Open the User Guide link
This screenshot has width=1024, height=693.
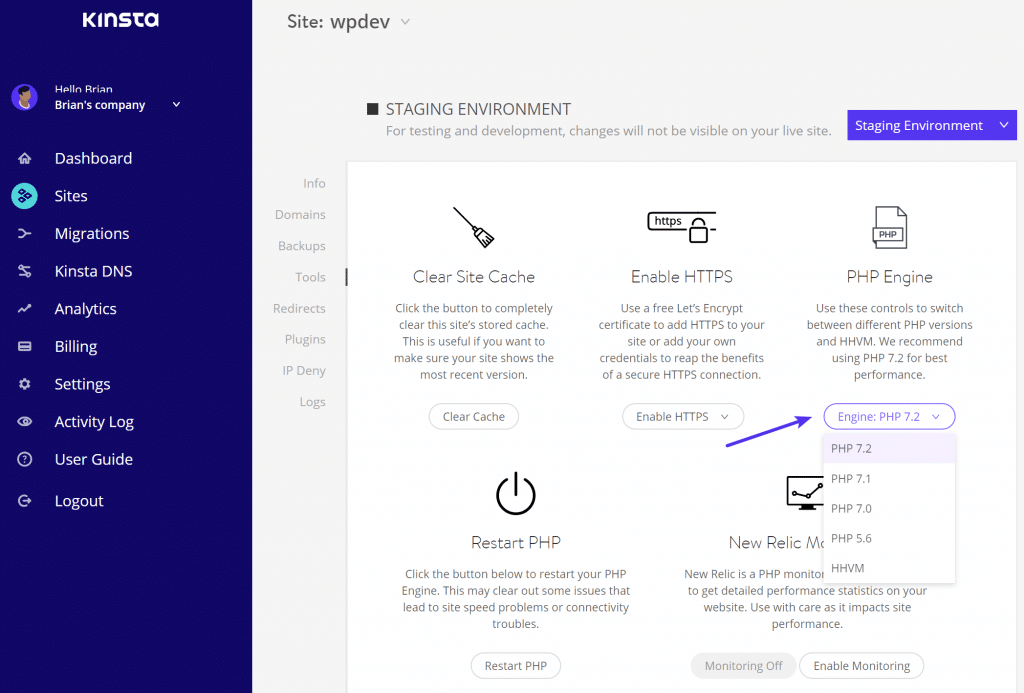click(x=94, y=459)
